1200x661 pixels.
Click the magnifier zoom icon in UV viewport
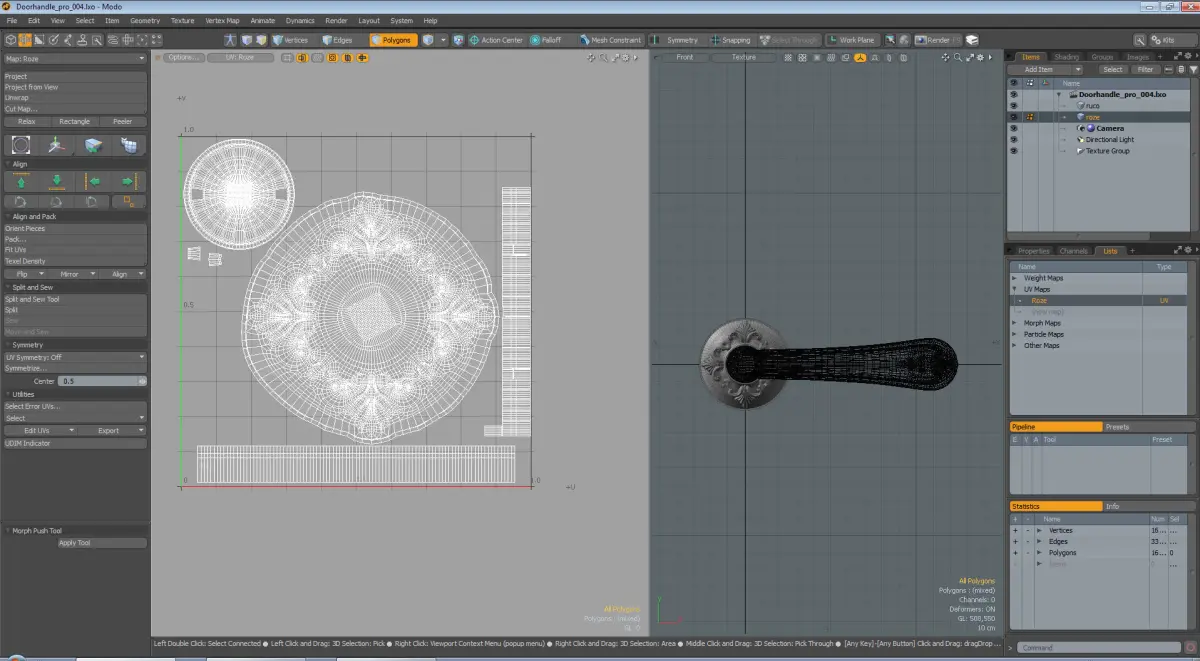click(605, 57)
